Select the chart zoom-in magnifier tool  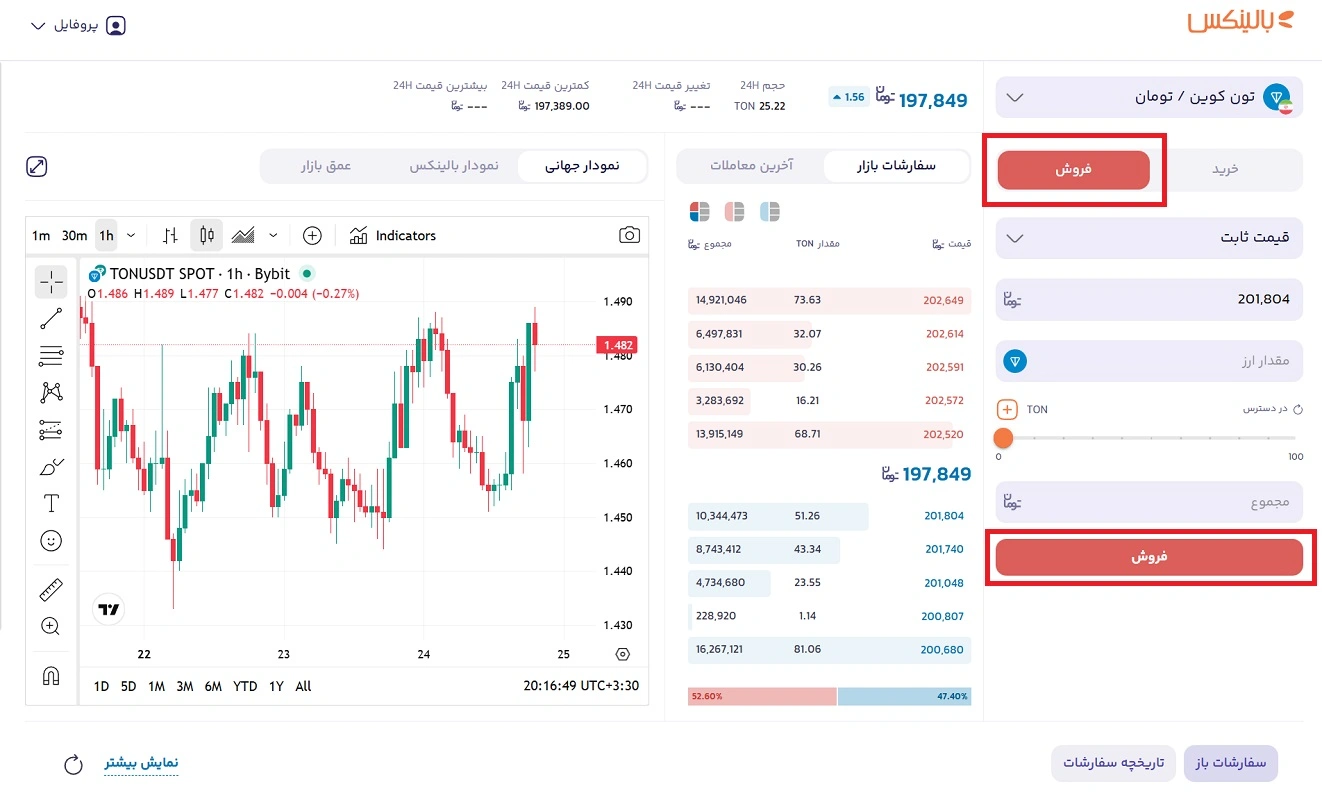[51, 627]
